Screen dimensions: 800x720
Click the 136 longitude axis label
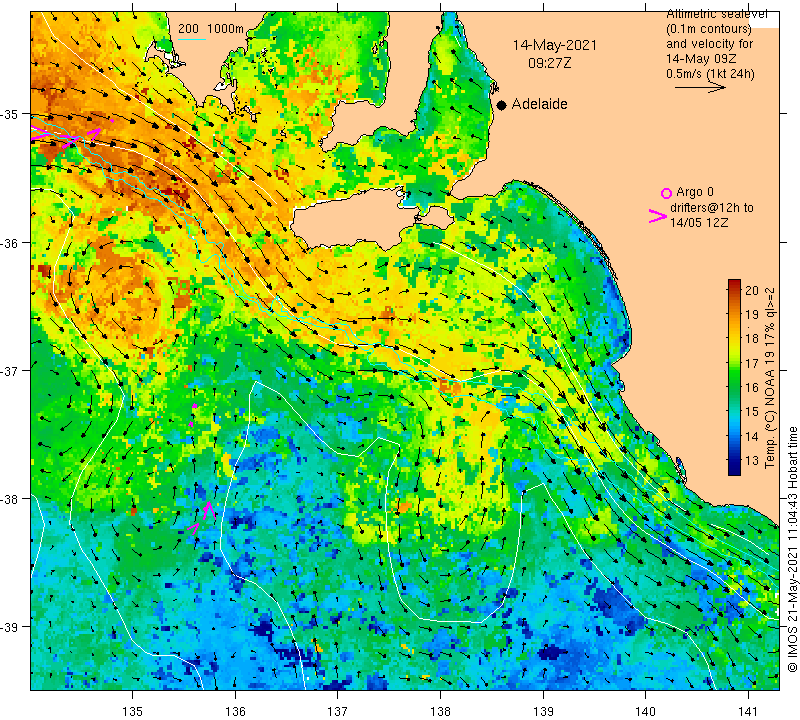pyautogui.click(x=236, y=711)
